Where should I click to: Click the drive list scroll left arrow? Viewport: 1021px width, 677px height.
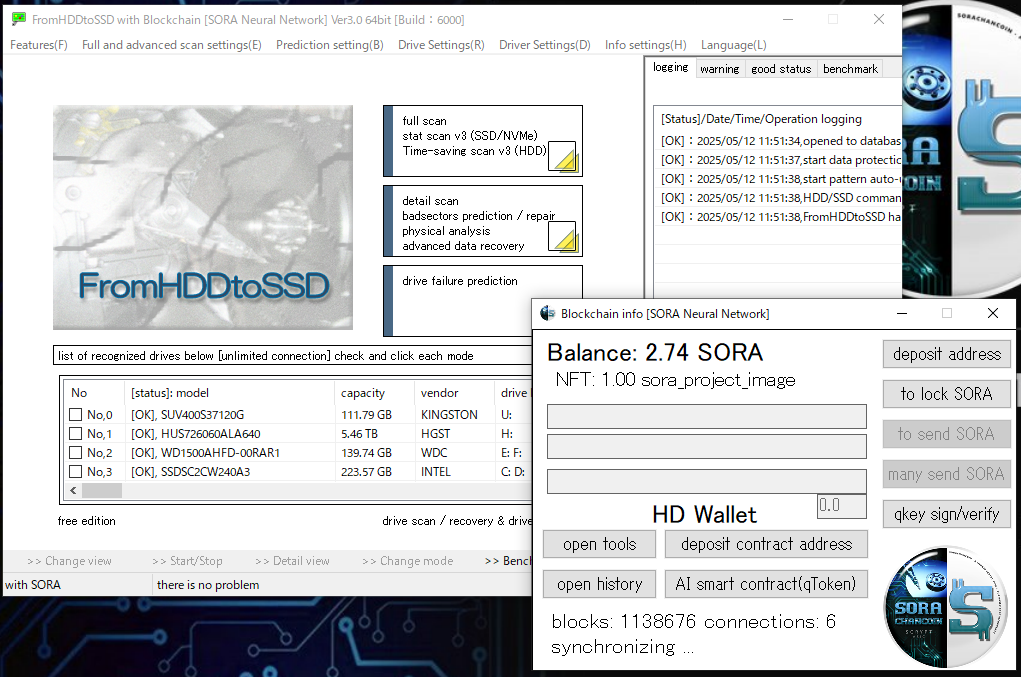pos(73,491)
